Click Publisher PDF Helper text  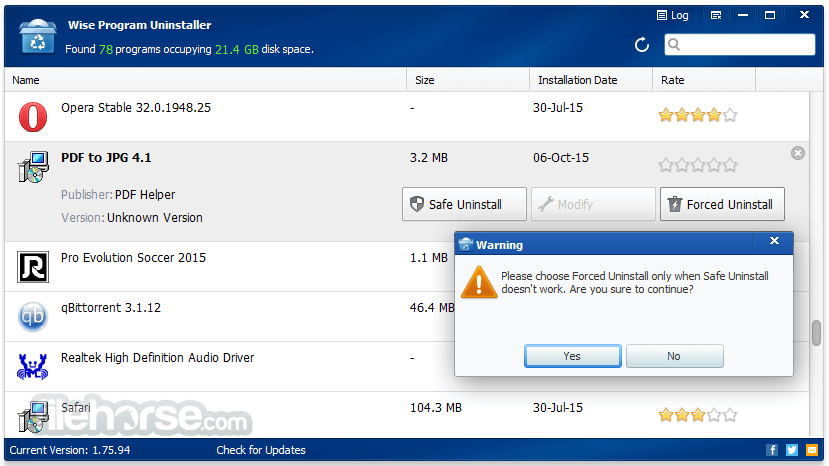click(x=118, y=195)
